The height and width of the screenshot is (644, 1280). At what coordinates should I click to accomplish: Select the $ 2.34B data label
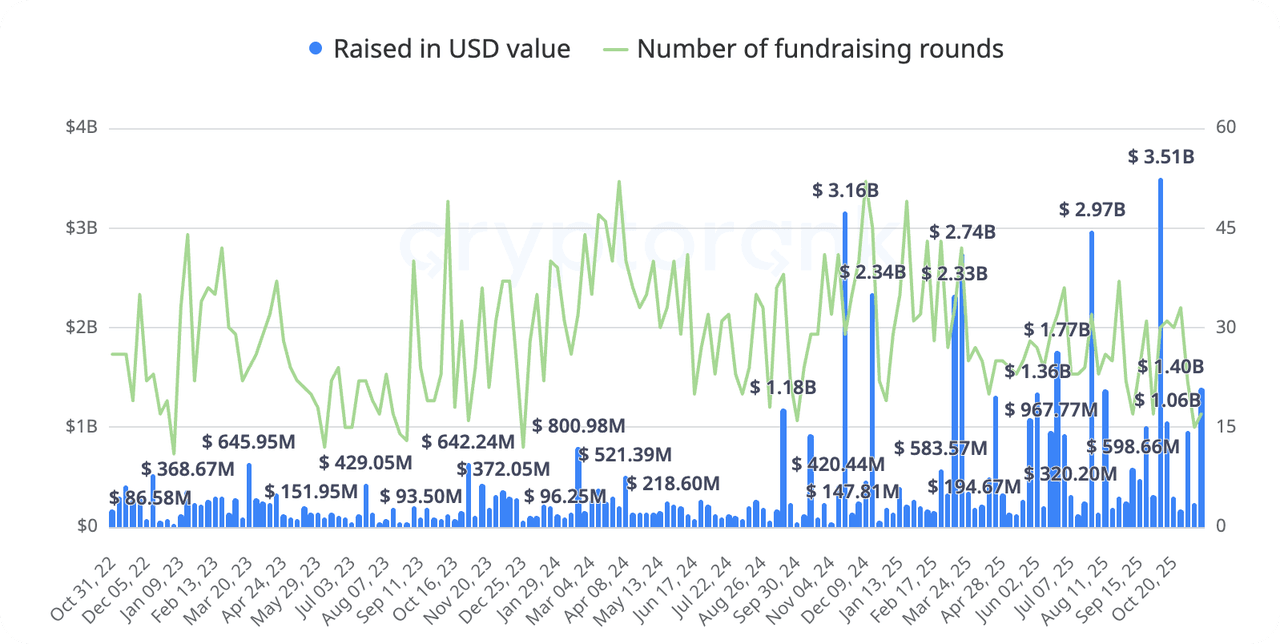(x=872, y=272)
